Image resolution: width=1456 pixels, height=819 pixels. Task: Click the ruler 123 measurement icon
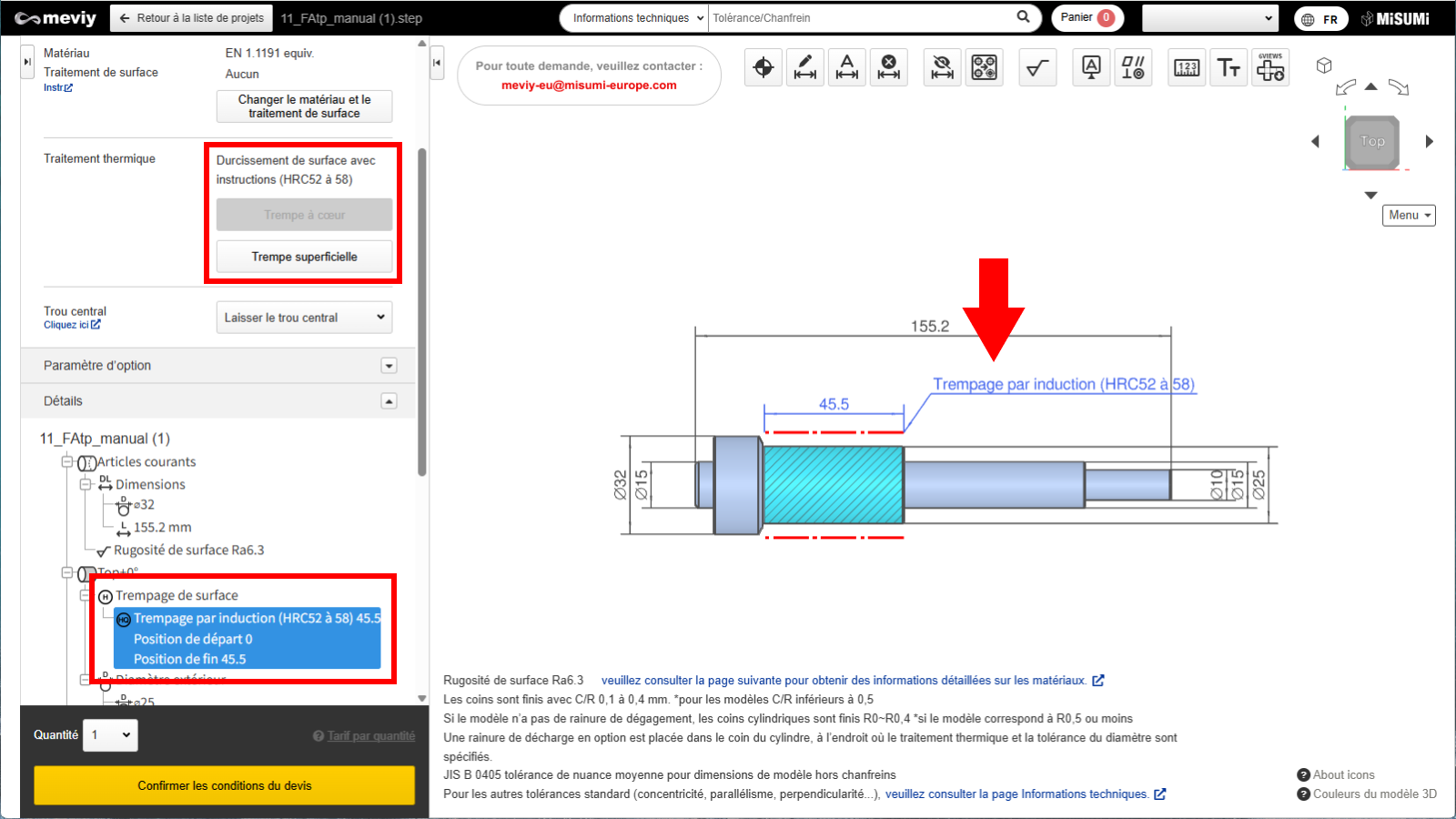coord(1187,67)
